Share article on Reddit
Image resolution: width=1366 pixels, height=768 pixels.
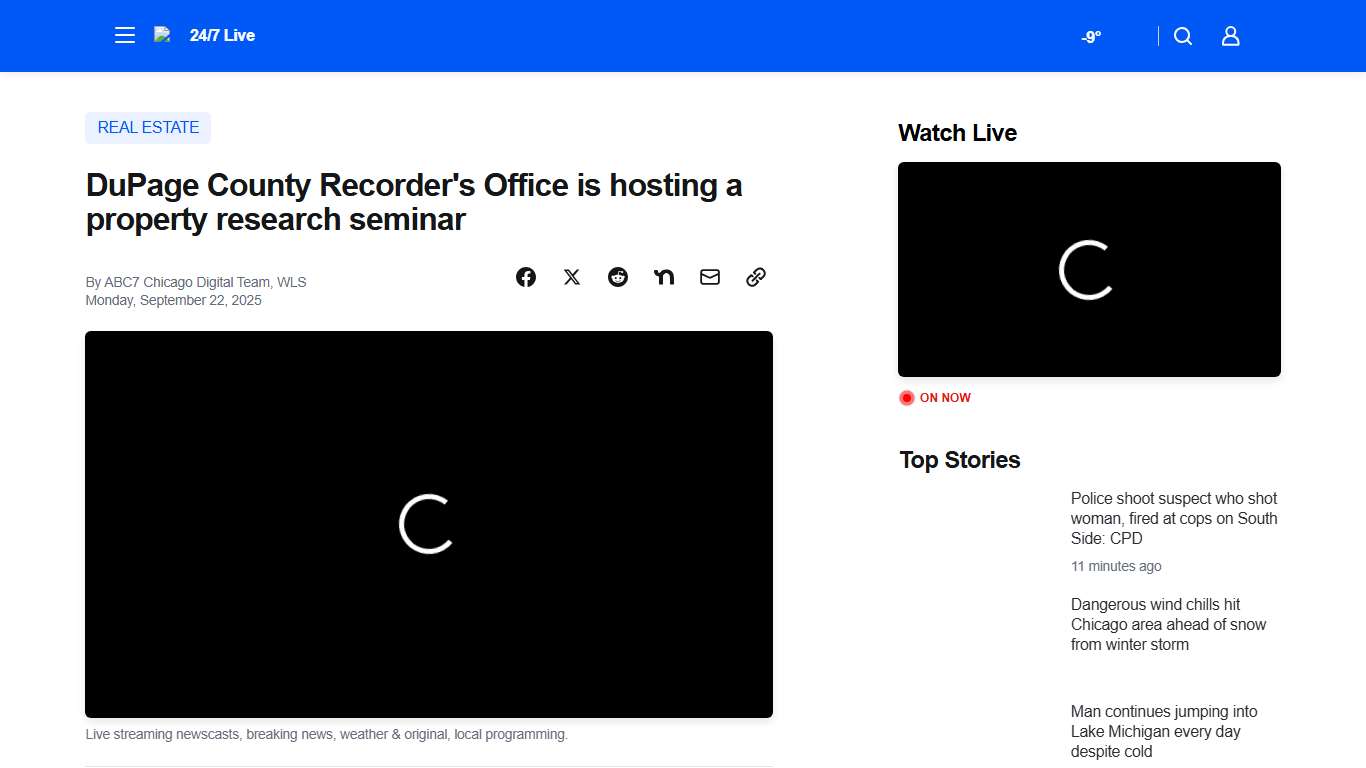coord(618,277)
